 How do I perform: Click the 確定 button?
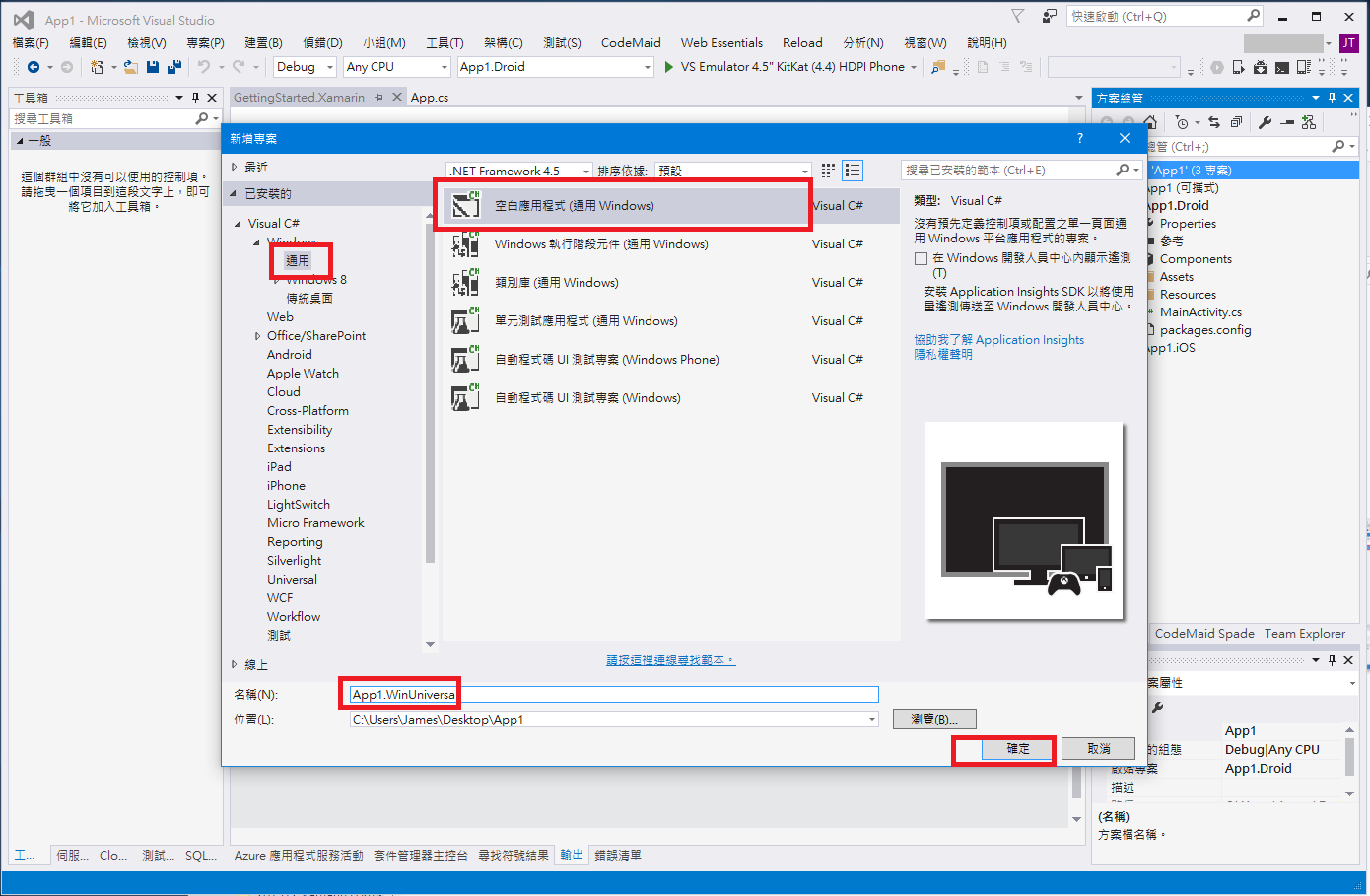pos(1018,749)
